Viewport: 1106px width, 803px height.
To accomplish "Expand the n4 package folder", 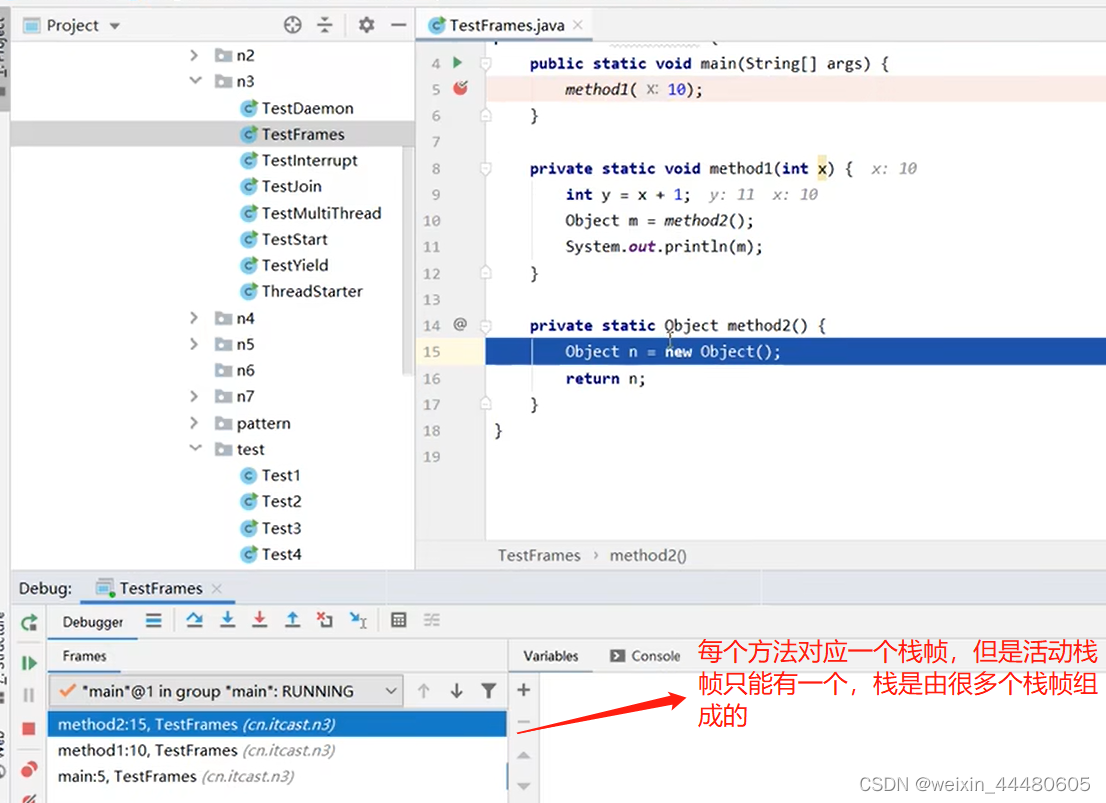I will tap(195, 318).
